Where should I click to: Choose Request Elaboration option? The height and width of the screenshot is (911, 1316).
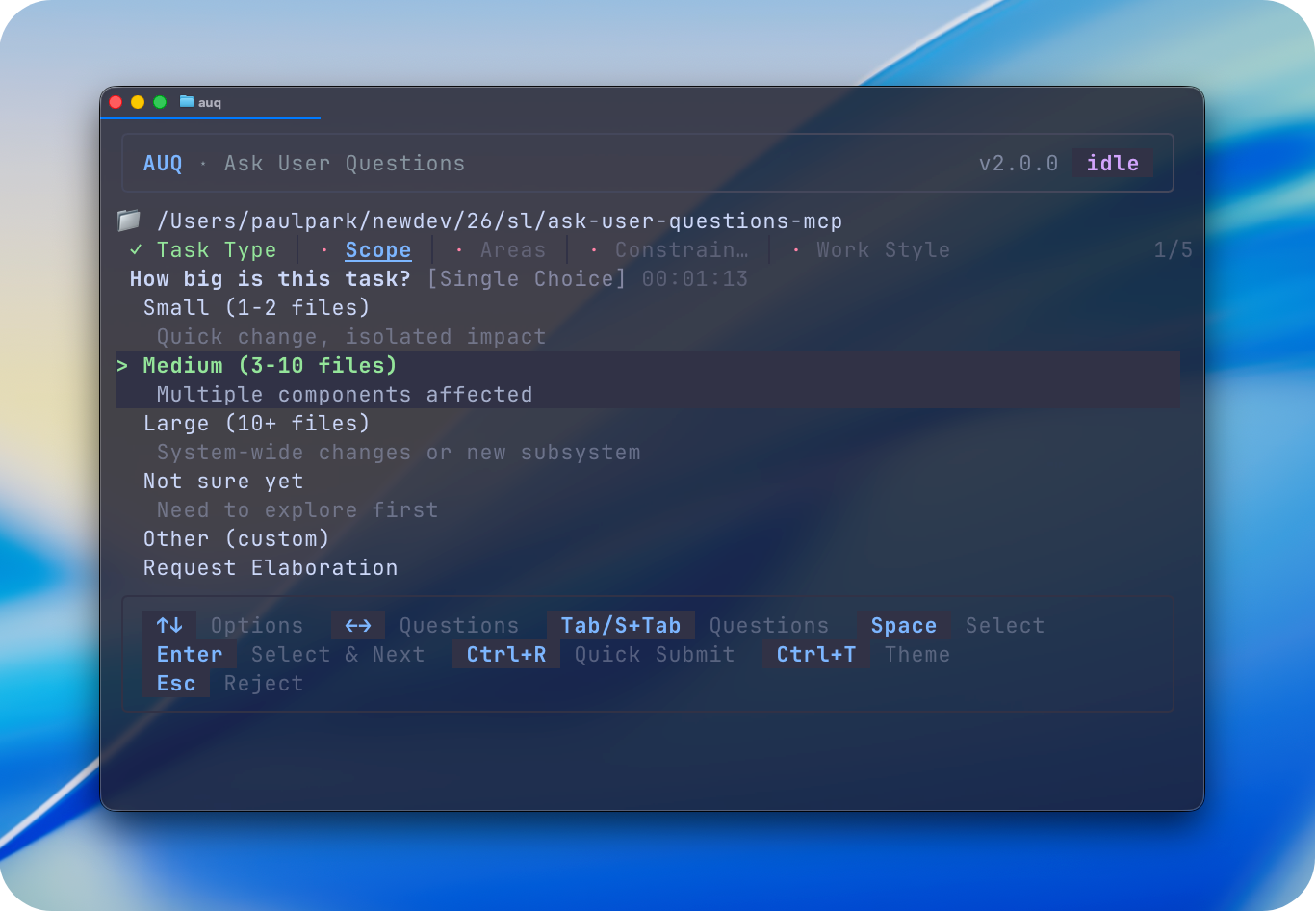pos(271,568)
